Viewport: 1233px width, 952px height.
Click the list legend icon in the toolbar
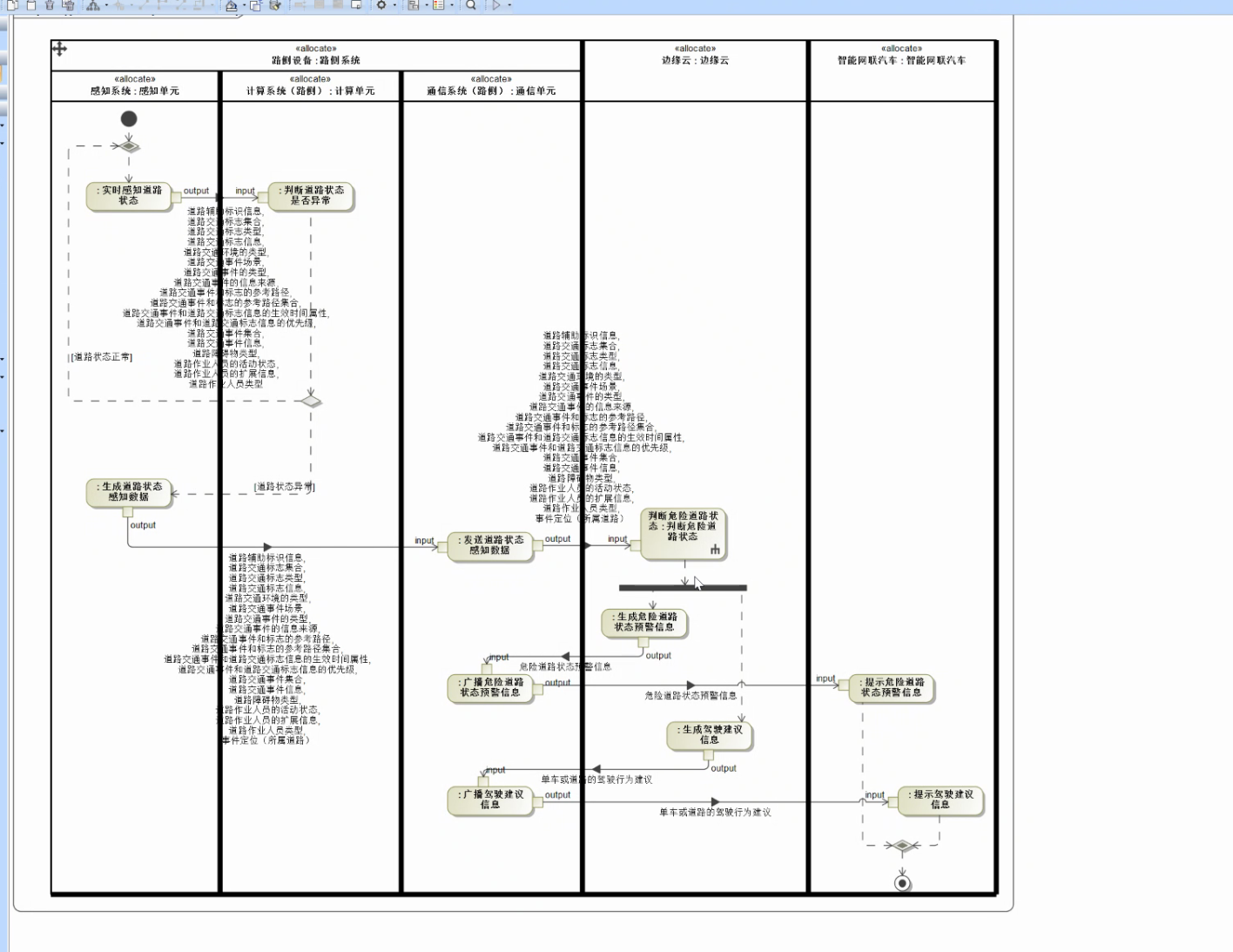click(x=439, y=5)
